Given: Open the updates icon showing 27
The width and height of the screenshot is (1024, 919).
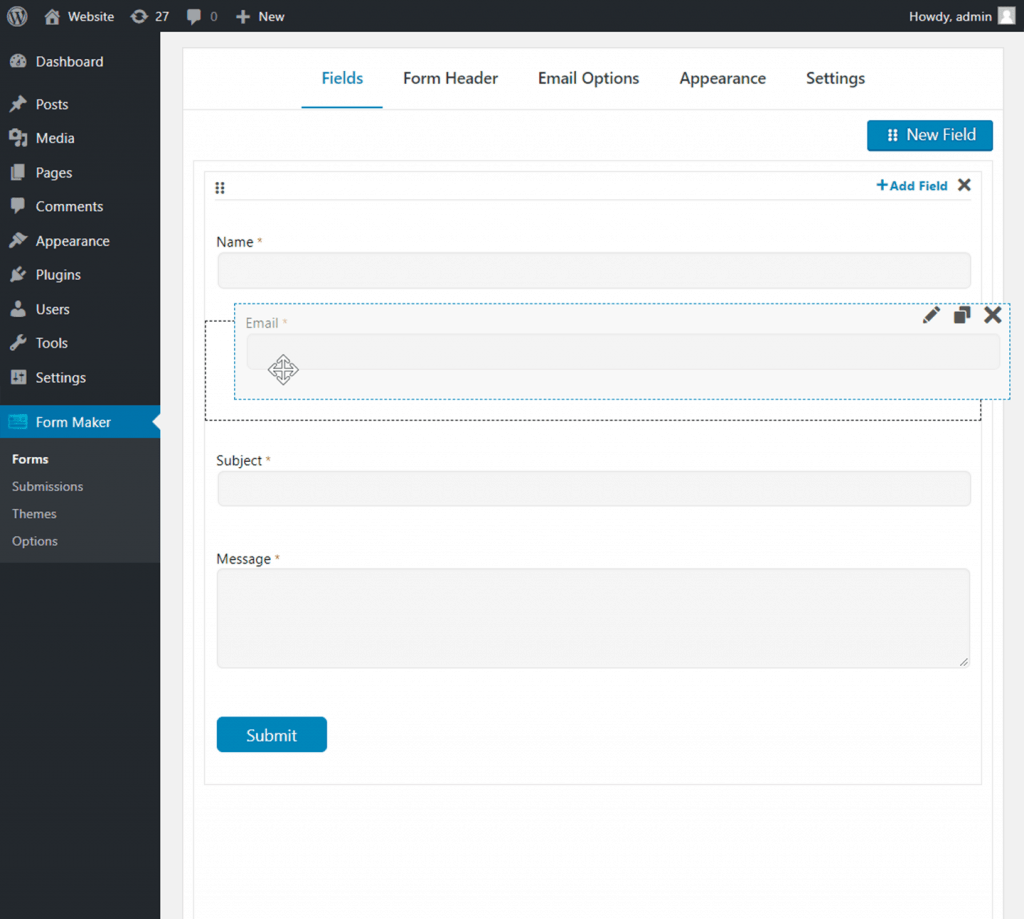Looking at the screenshot, I should coord(150,16).
